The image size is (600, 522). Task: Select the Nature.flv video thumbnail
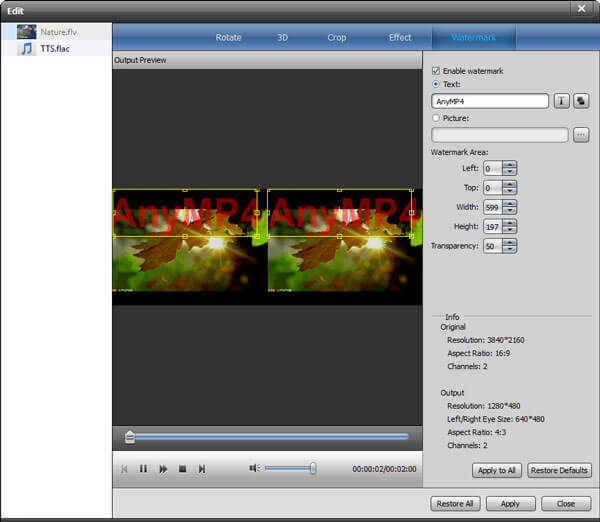point(26,32)
